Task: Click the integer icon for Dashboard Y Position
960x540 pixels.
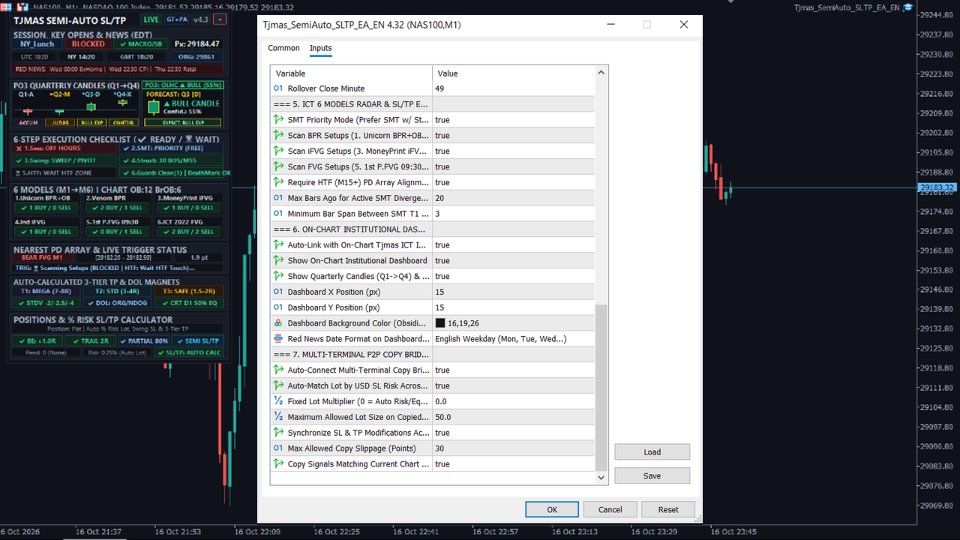Action: [278, 307]
